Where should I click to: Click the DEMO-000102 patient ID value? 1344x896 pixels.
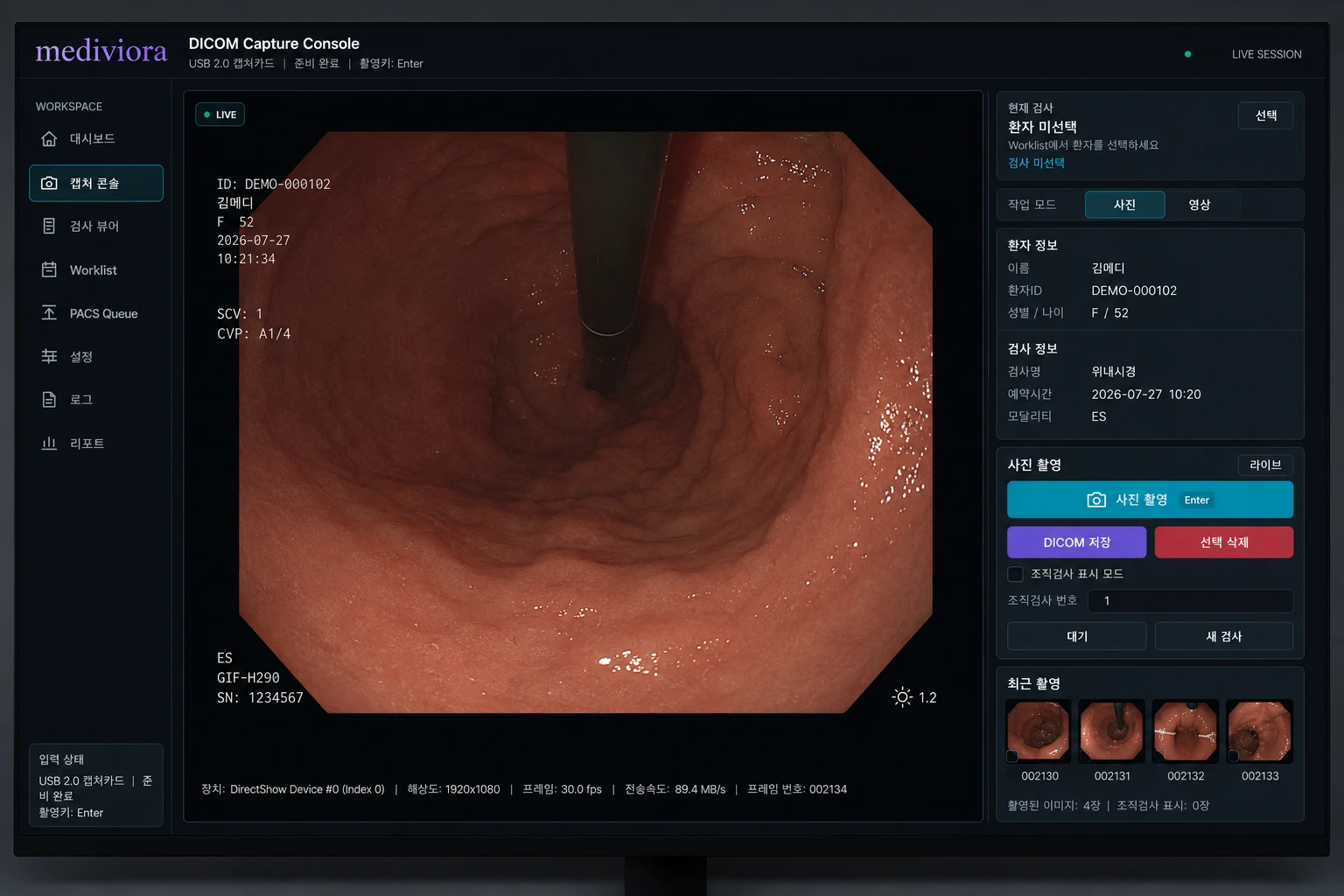[x=1134, y=290]
